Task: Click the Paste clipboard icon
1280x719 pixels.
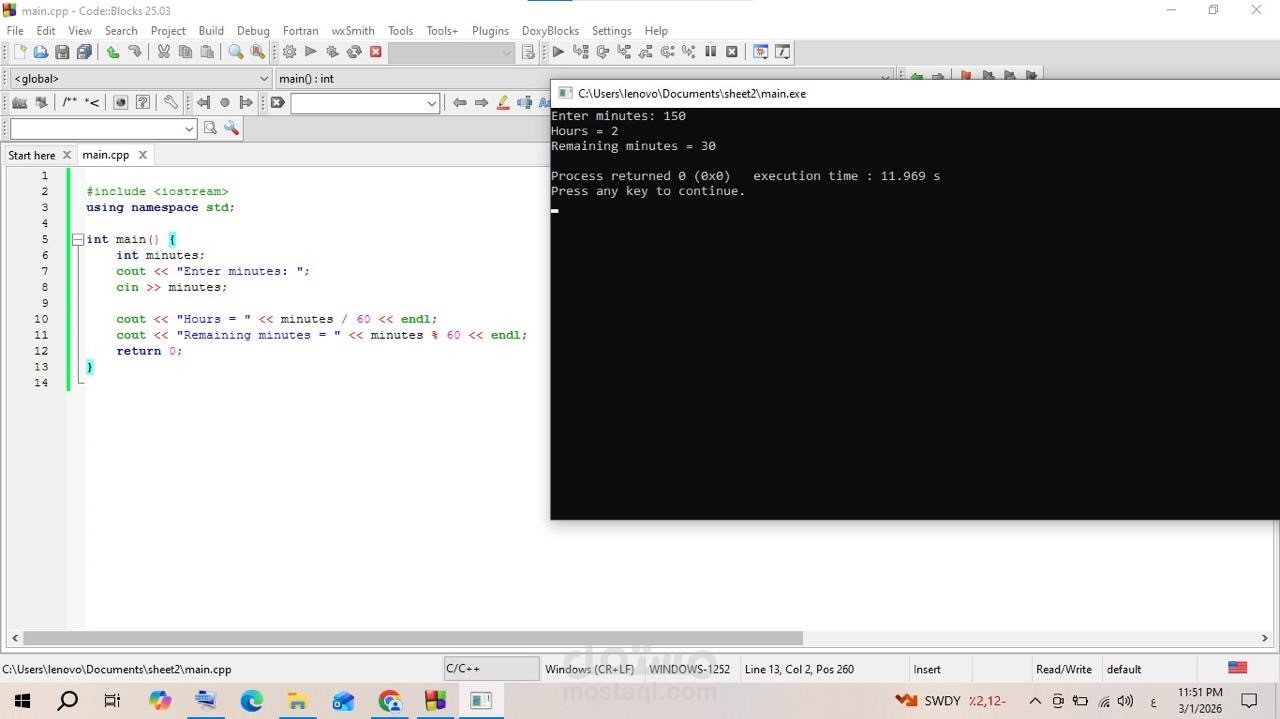Action: click(207, 52)
